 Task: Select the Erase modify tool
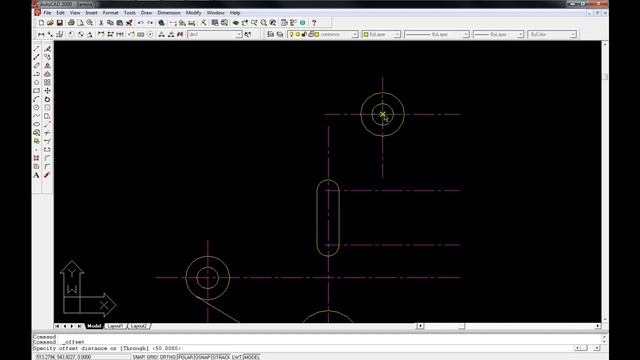point(47,49)
